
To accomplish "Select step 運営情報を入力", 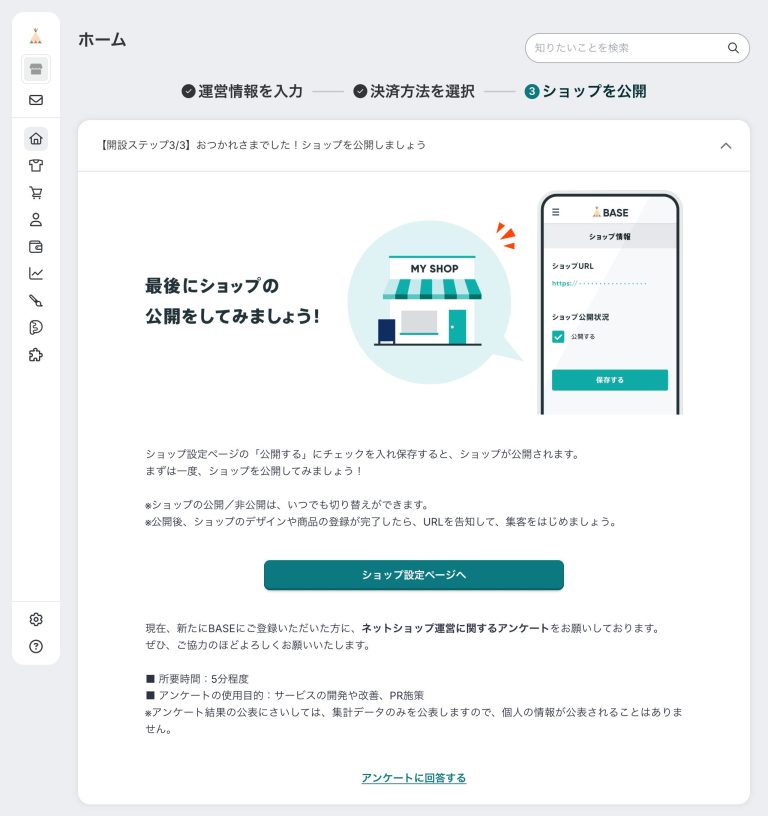I will (x=242, y=91).
